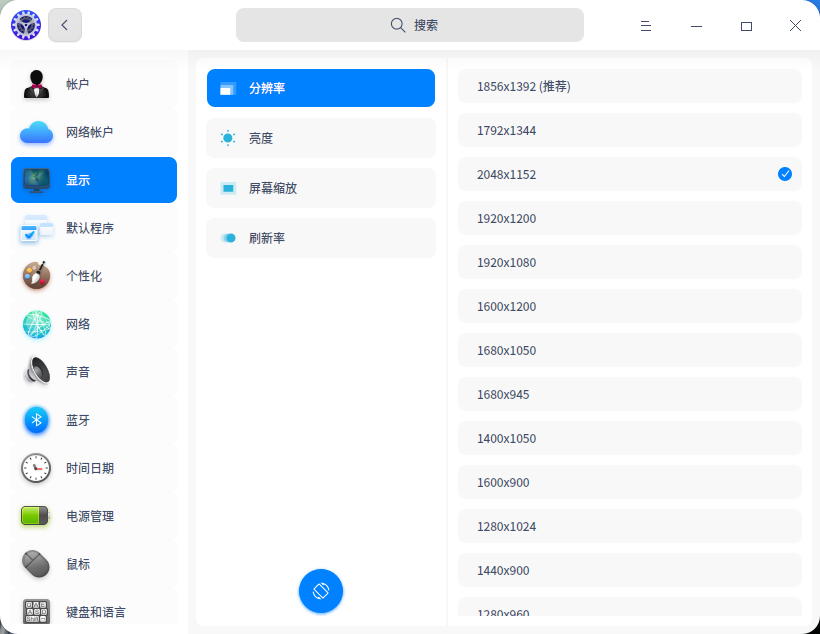Open the 刷新率 refresh rate tab
Image resolution: width=820 pixels, height=634 pixels.
[x=321, y=238]
